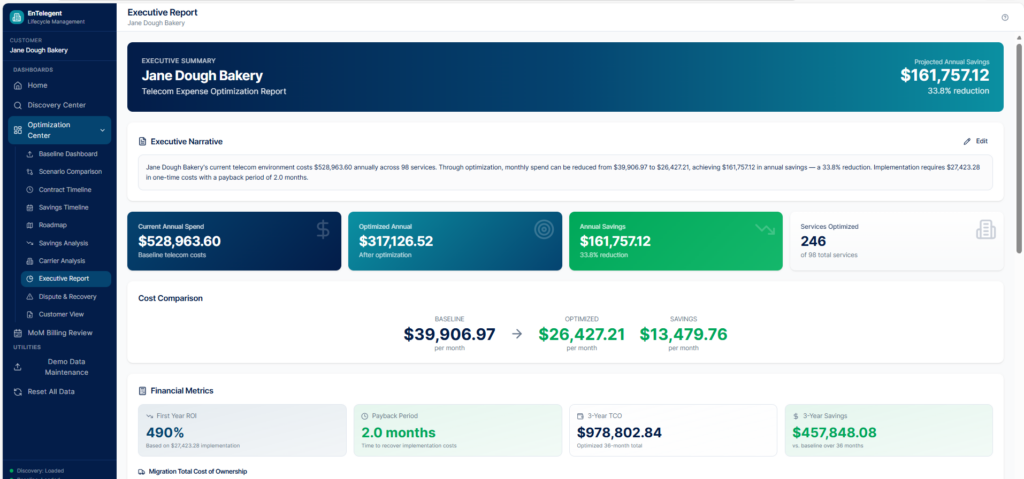
Task: Edit the Executive Narrative
Action: 975,141
